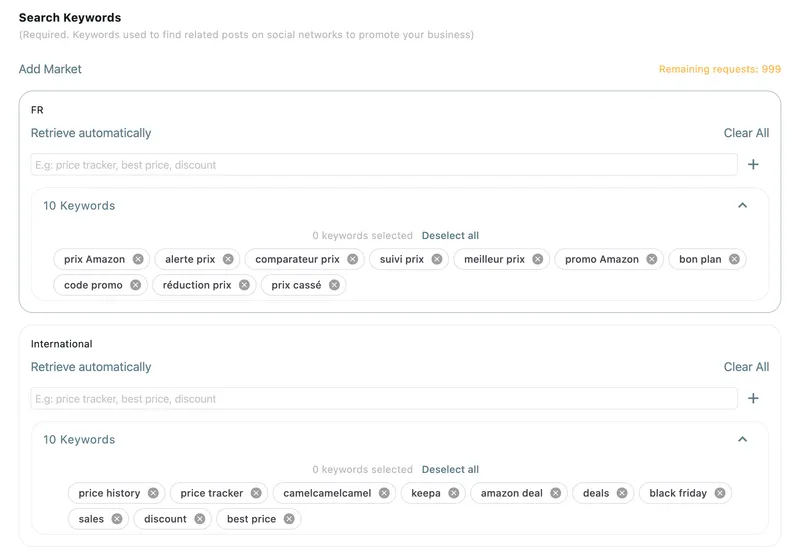Retrieve International keywords automatically
Viewport: 800px width, 557px height.
click(91, 367)
